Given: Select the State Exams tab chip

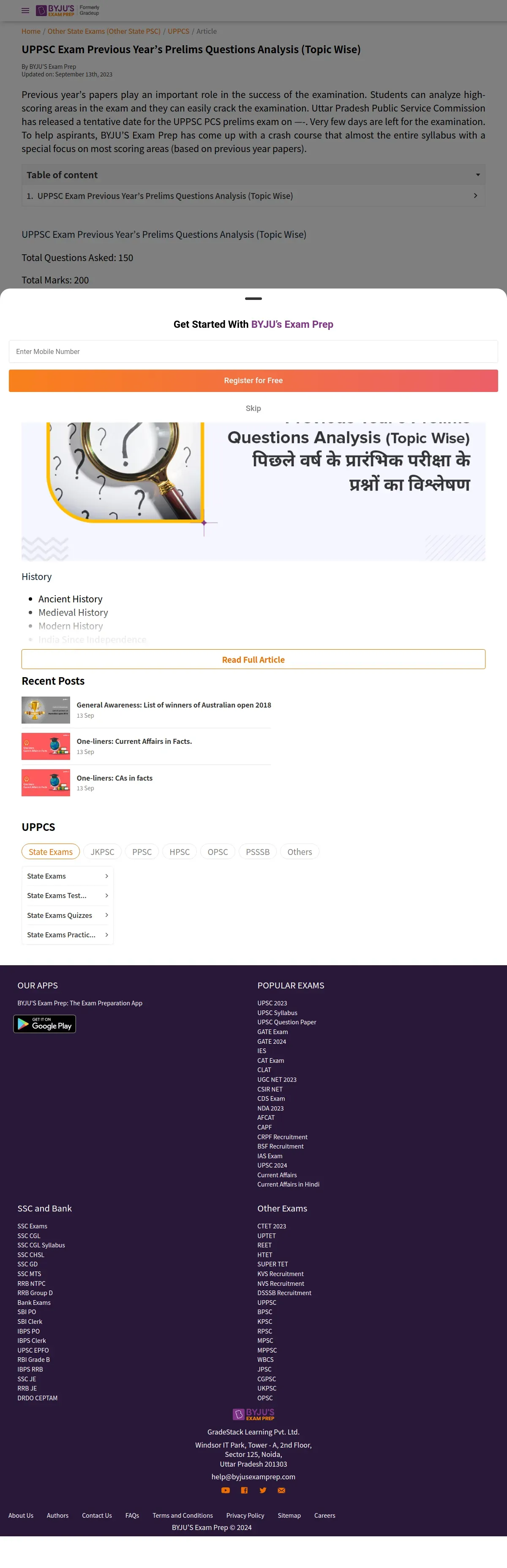Looking at the screenshot, I should click(x=51, y=852).
